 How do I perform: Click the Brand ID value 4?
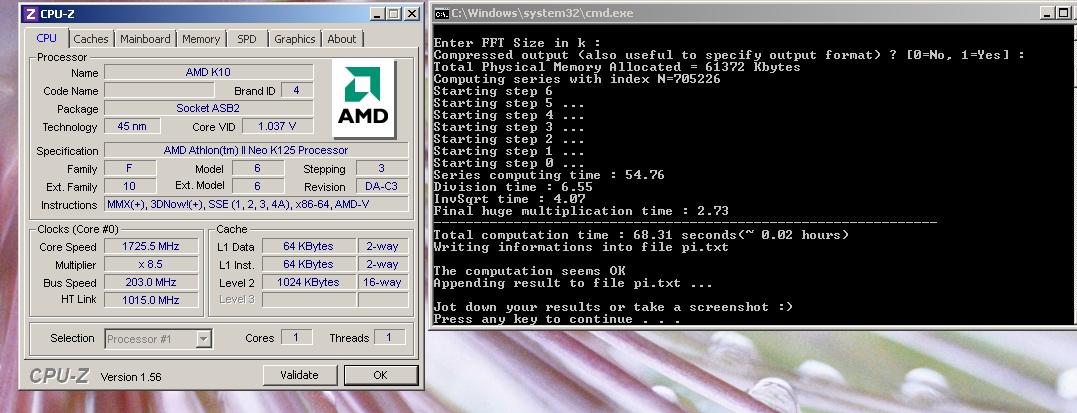tap(296, 90)
